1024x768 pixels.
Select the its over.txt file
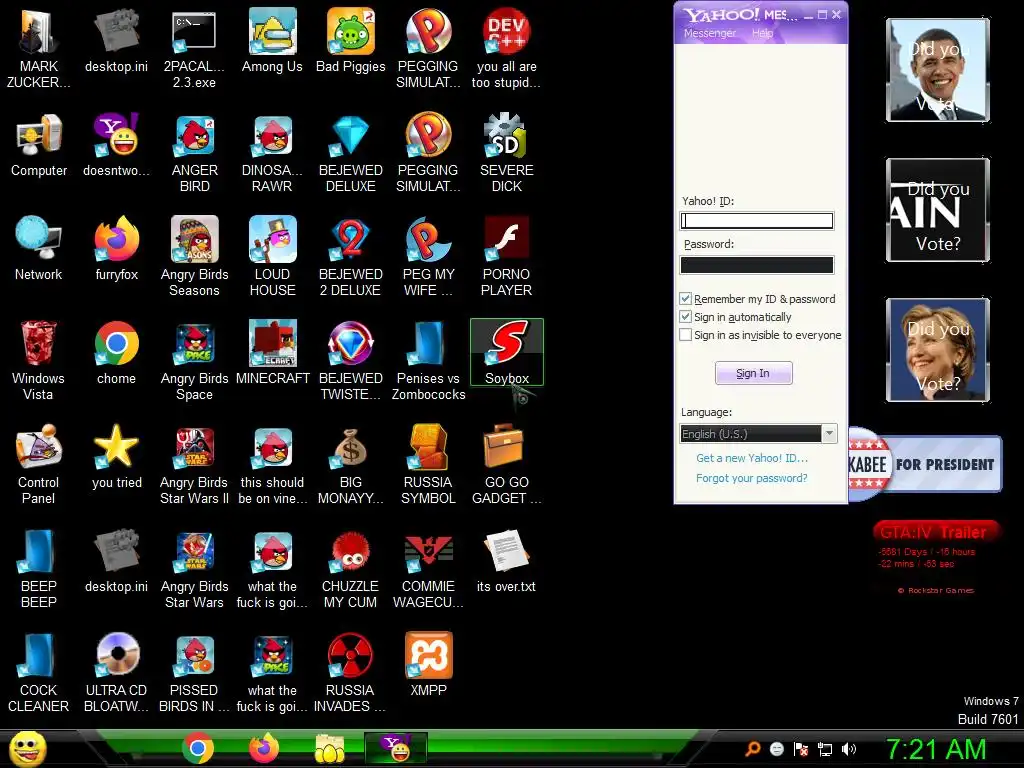[506, 561]
